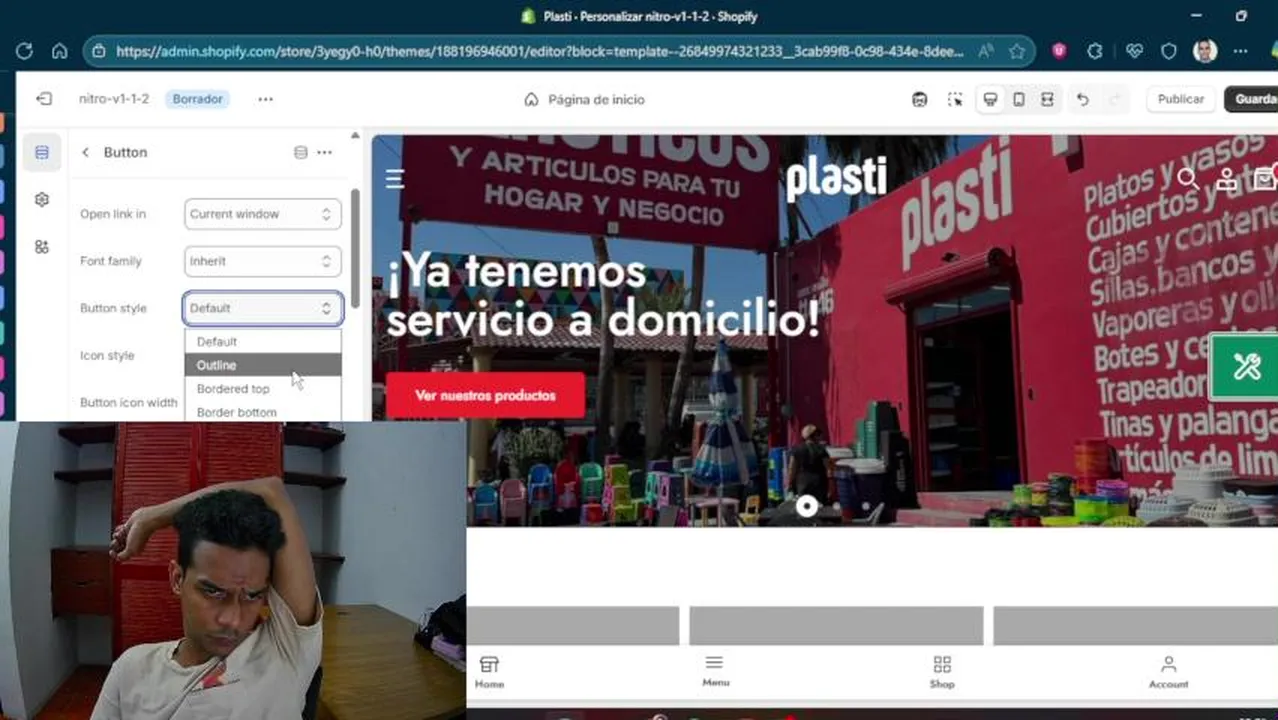Click the Sidekick assistant icon
This screenshot has width=1278, height=720.
tap(919, 99)
